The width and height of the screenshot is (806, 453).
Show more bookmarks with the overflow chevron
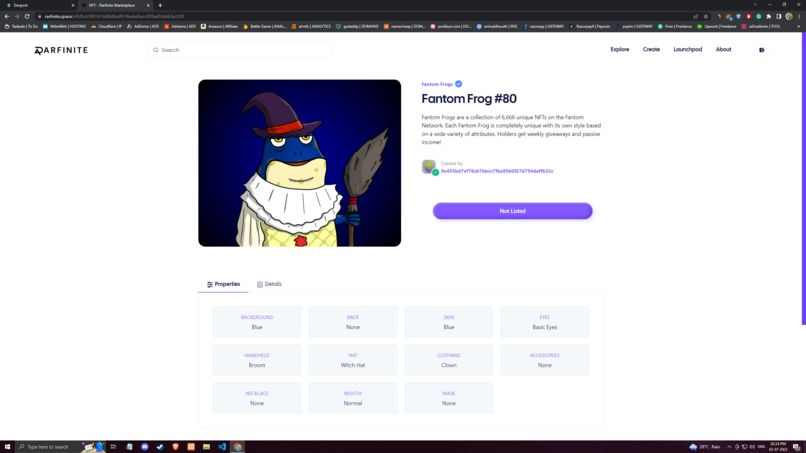(798, 26)
